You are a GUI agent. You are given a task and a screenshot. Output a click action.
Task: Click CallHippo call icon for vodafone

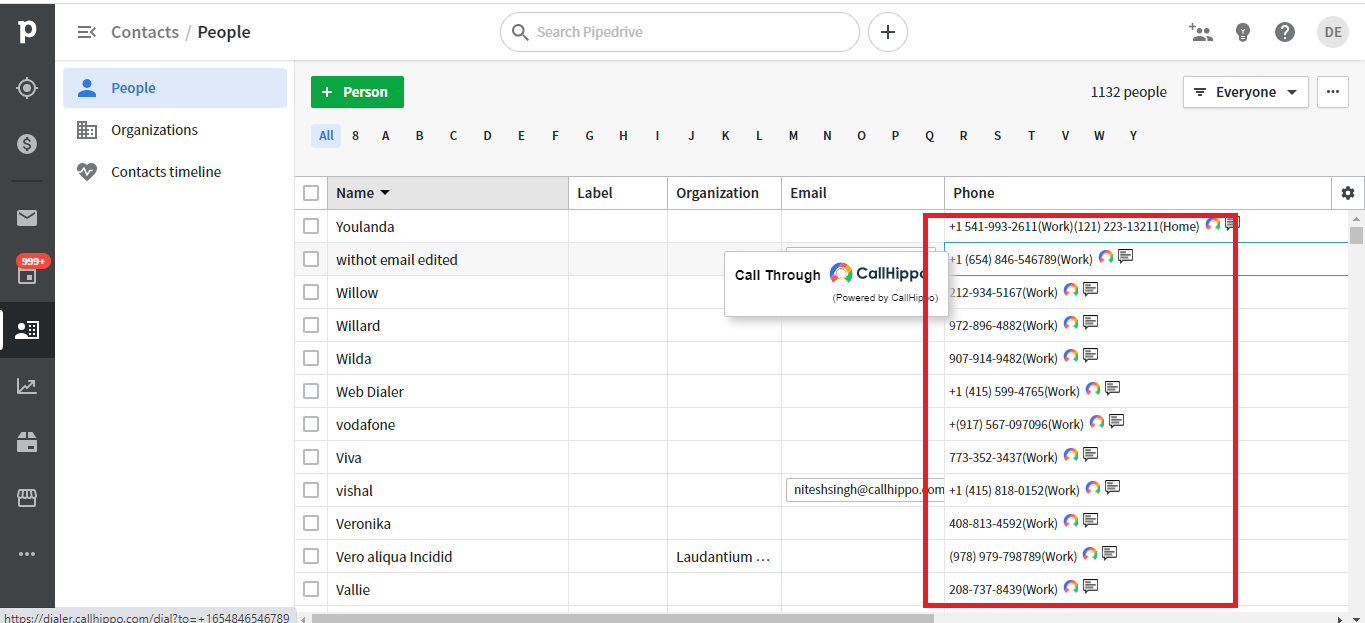point(1097,422)
